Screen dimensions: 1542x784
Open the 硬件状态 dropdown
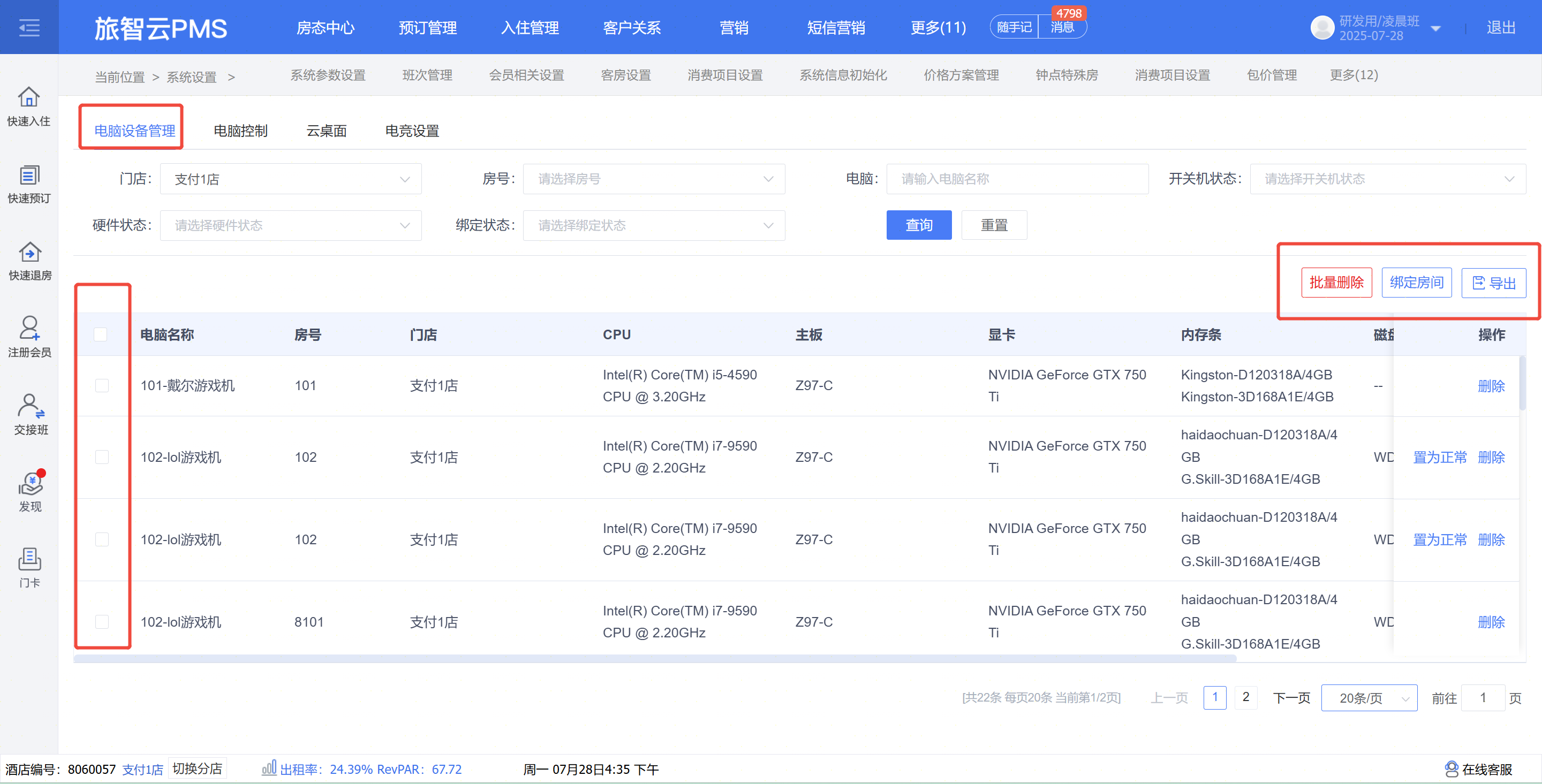[x=291, y=226]
